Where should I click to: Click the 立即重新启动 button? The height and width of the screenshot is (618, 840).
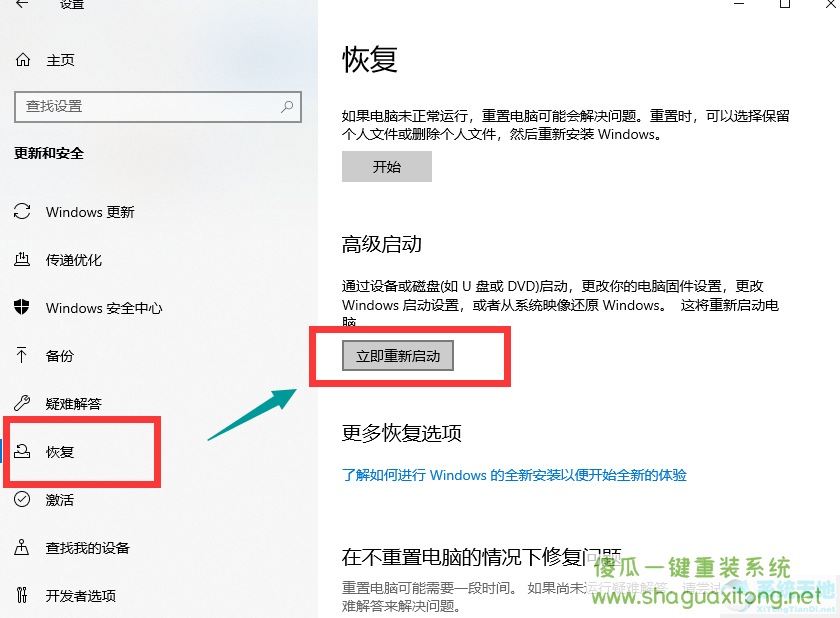(x=398, y=356)
